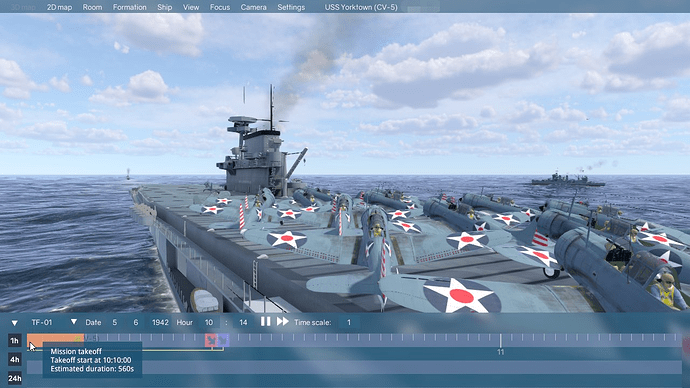This screenshot has height=388, width=690.
Task: Open the TF-01 task force dropdown
Action: point(73,322)
